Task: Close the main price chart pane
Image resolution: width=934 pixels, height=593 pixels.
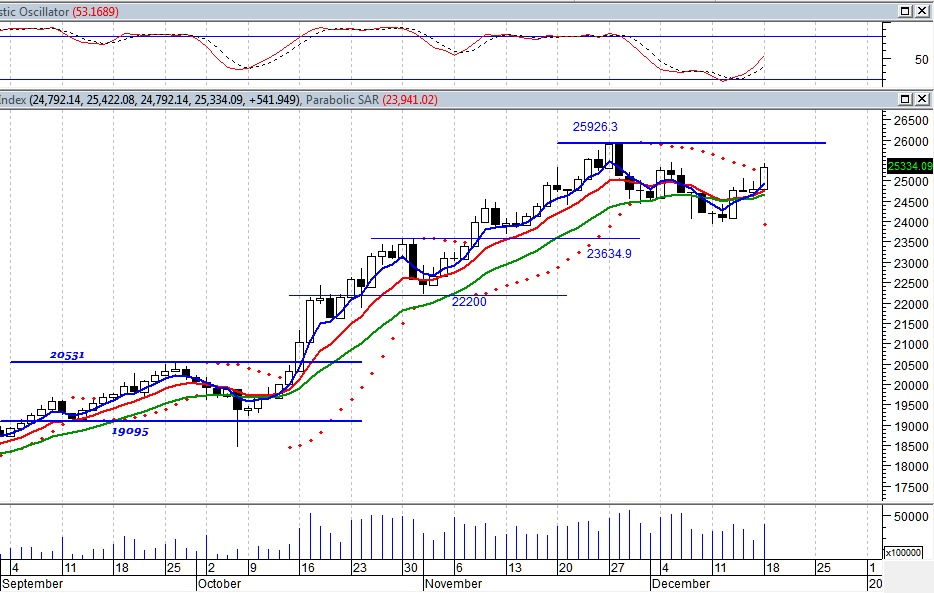Action: pyautogui.click(x=923, y=100)
